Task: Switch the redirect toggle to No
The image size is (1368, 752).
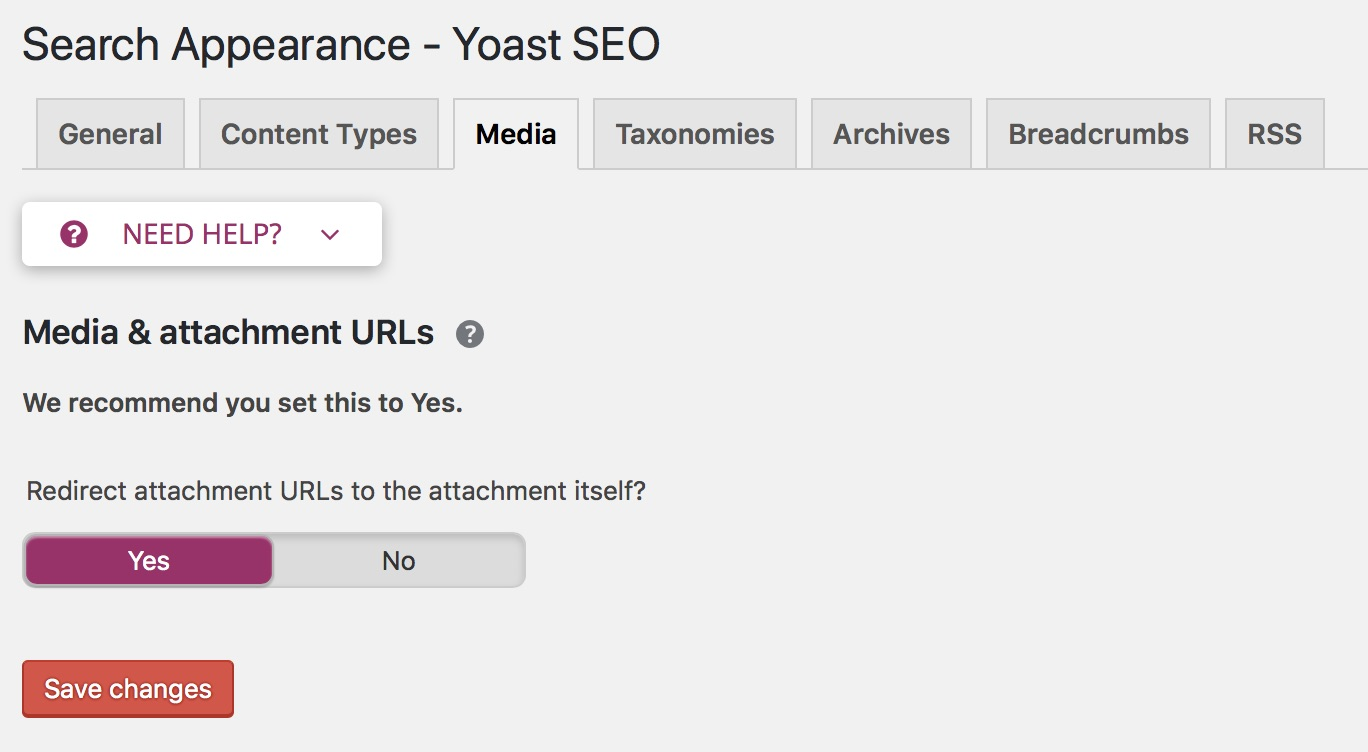Action: tap(398, 561)
